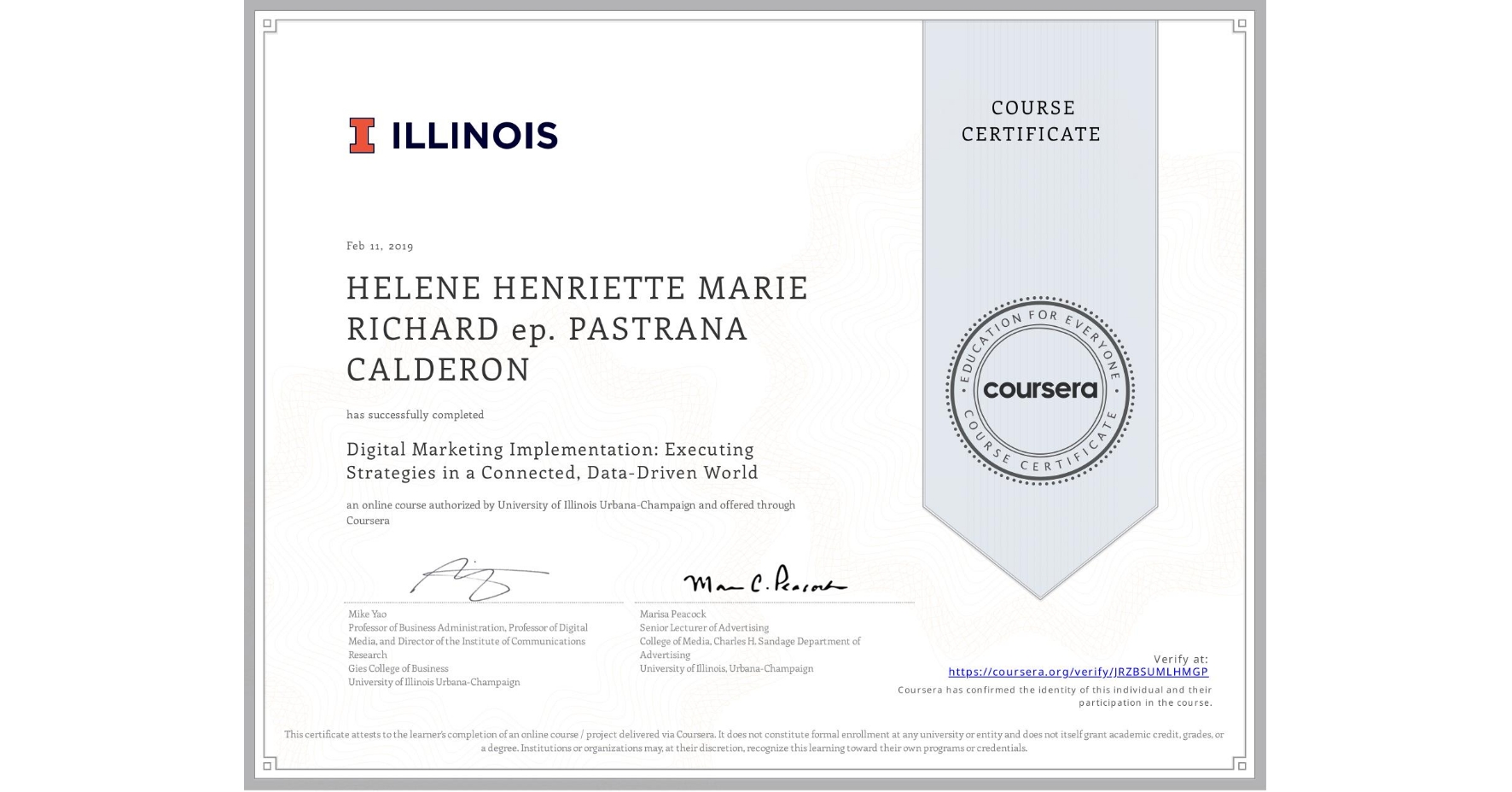Click the name line HELENE HENRIETTE MARIE

click(577, 288)
